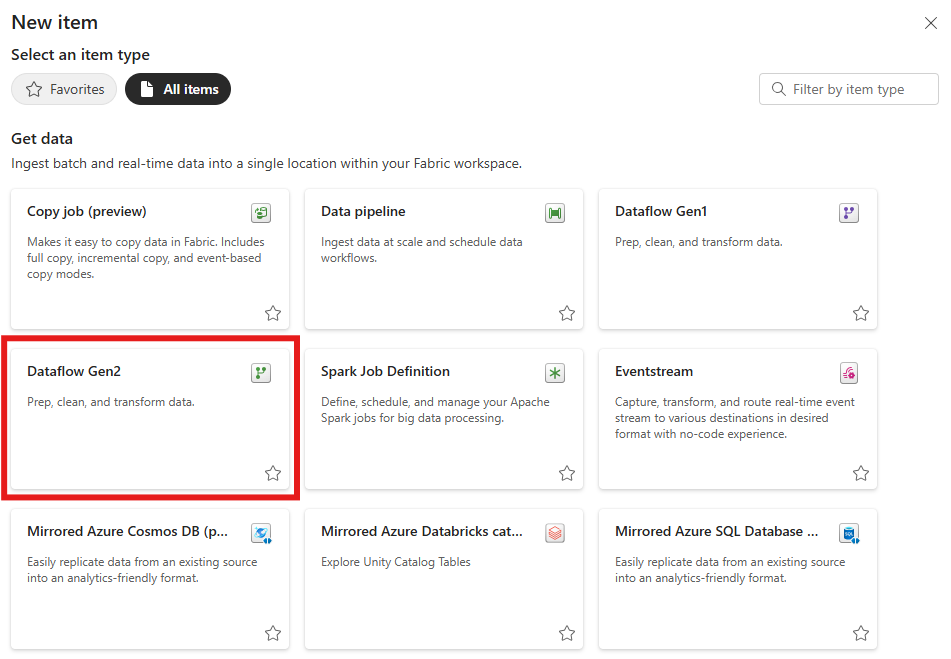Choose the Data pipeline card title
The height and width of the screenshot is (659, 951).
(363, 212)
